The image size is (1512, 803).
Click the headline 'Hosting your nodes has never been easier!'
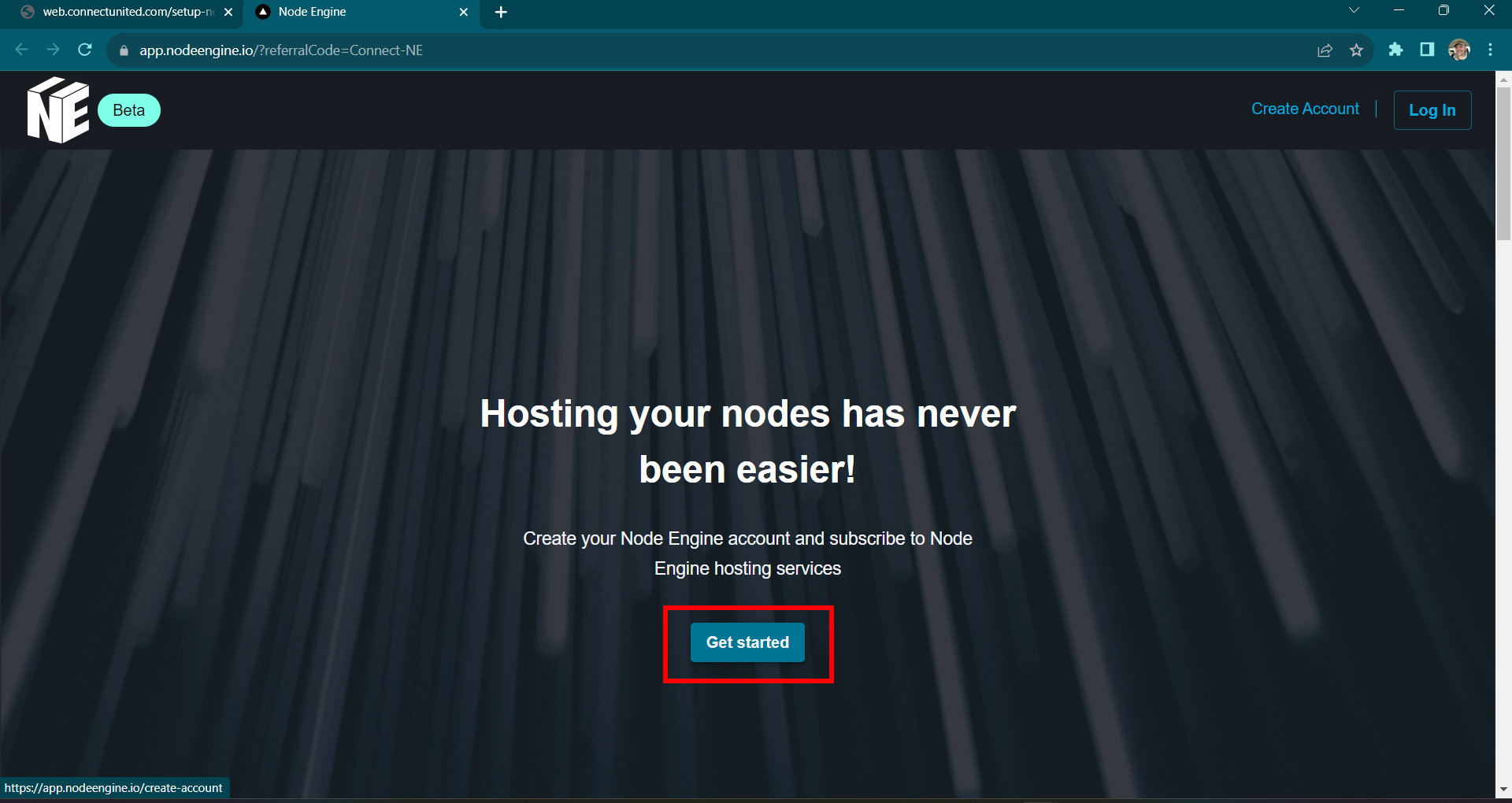(747, 441)
